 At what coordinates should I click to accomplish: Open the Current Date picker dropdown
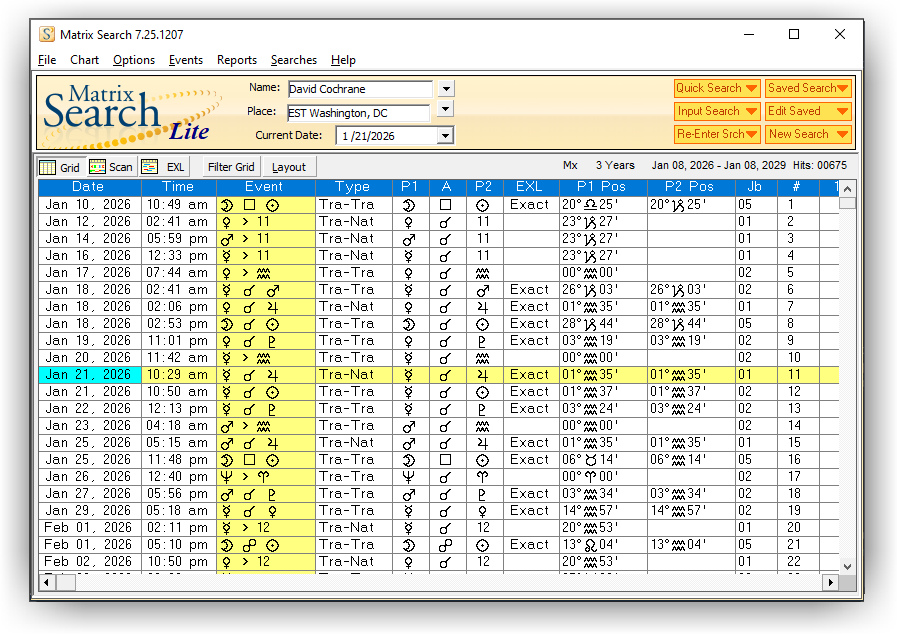click(445, 135)
